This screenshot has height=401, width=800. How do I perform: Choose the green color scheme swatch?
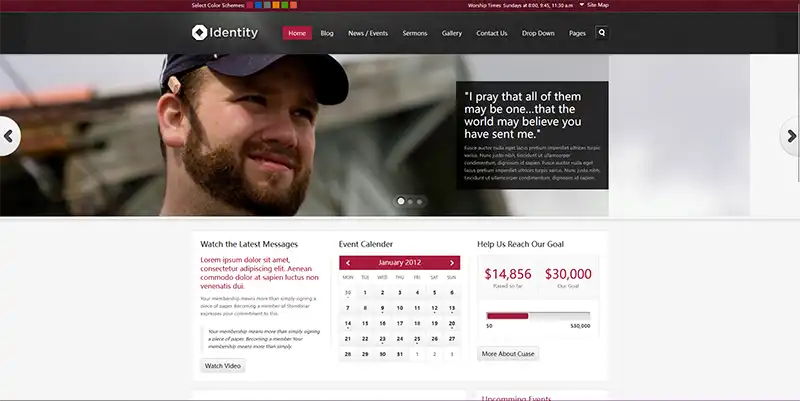(285, 5)
